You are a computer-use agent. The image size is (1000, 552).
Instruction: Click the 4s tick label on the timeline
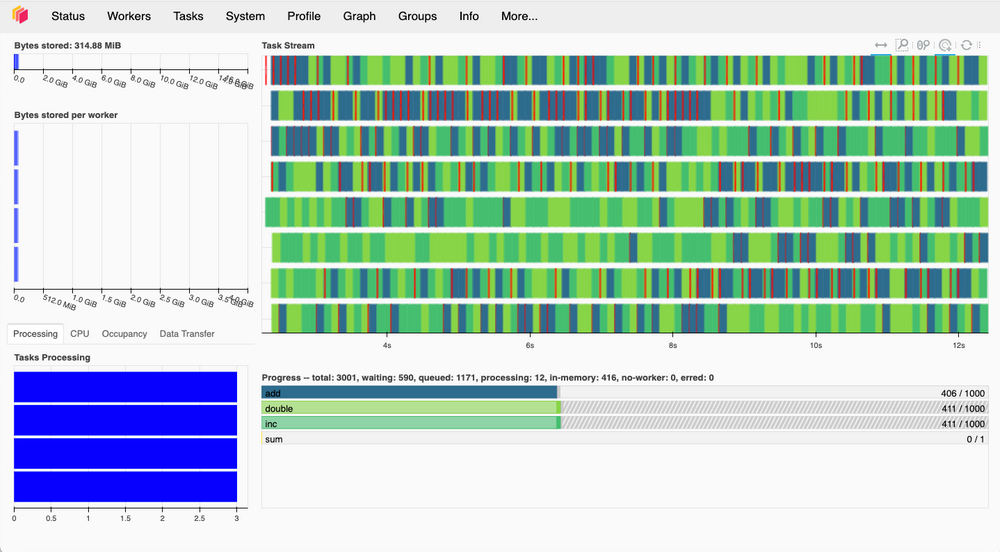(x=387, y=345)
